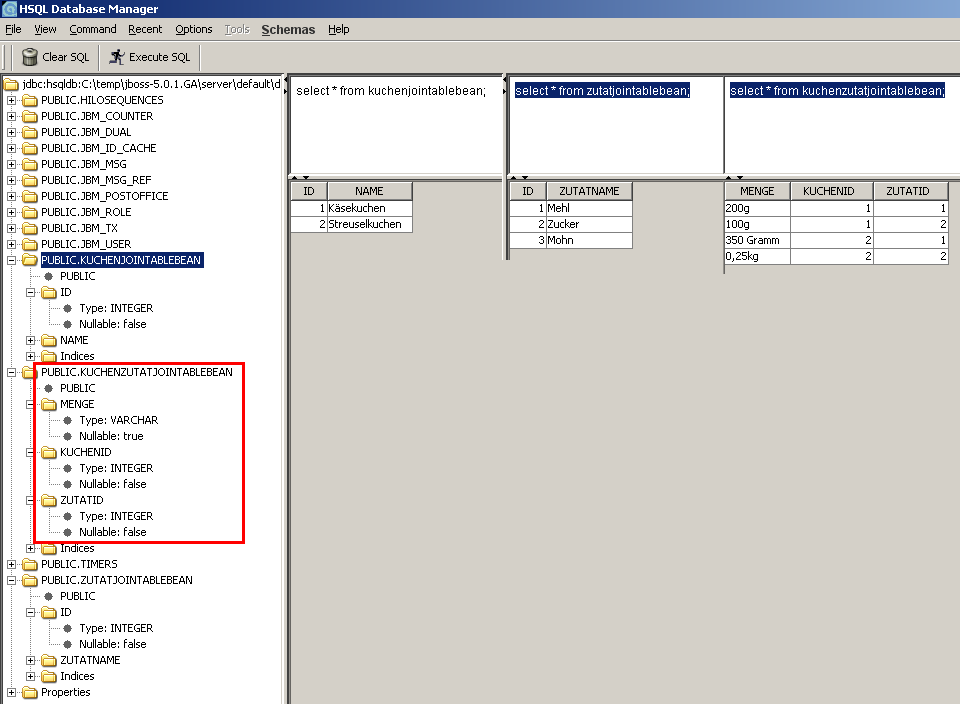Click into the 'select * from kuchenjointablebean;' SQL box
The image size is (960, 704).
[396, 125]
